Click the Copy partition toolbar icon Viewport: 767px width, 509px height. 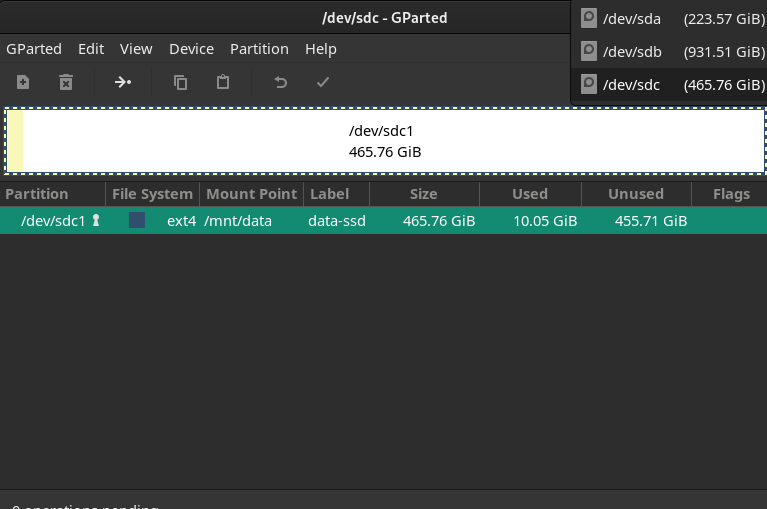point(180,82)
